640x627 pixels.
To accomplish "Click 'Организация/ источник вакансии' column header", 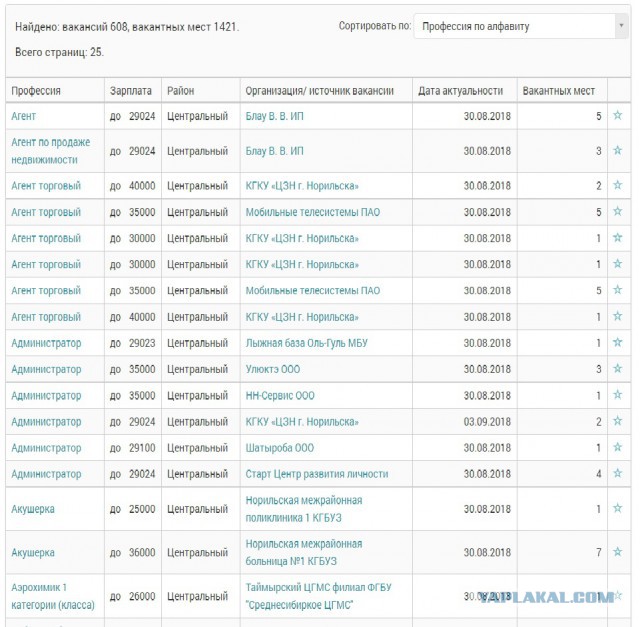I will point(320,91).
